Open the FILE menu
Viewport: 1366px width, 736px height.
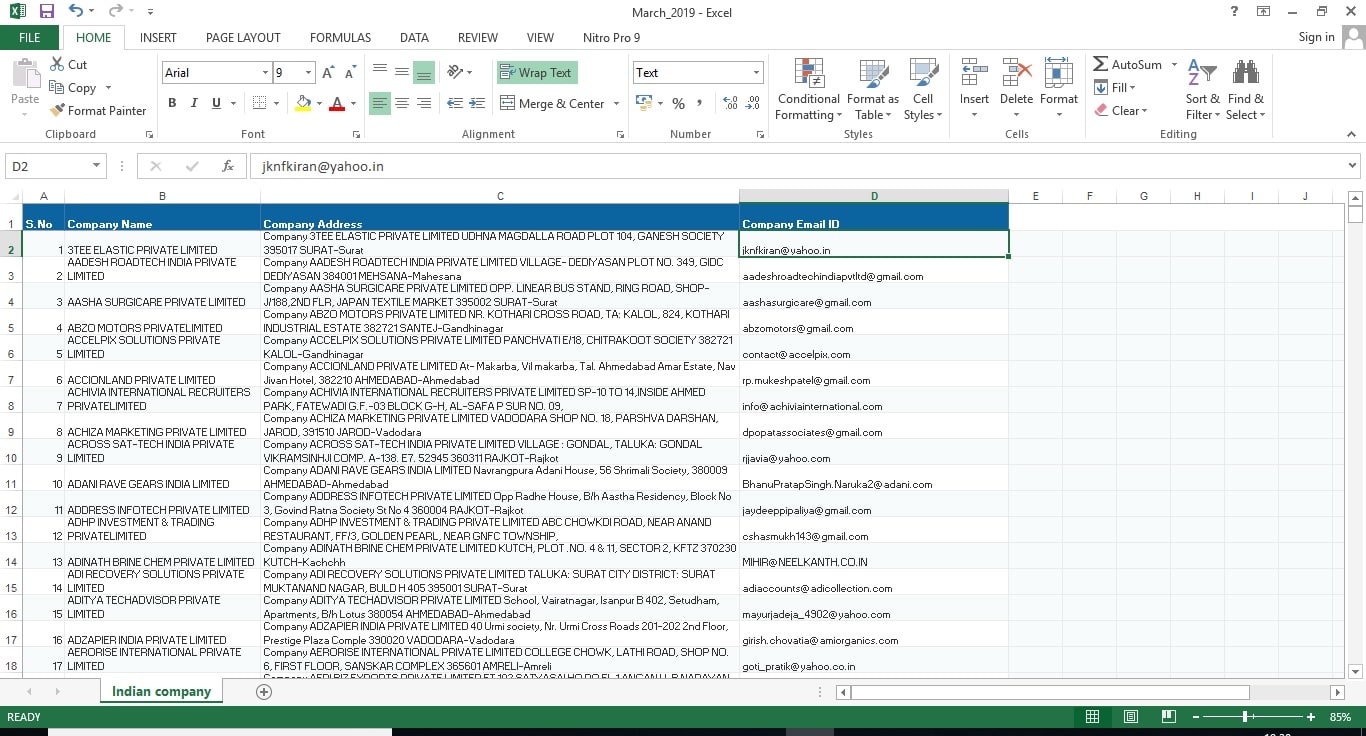(x=29, y=37)
